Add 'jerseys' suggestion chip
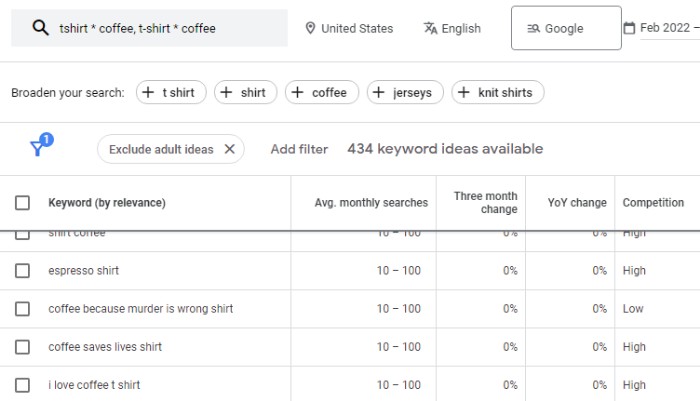The image size is (700, 401). pyautogui.click(x=405, y=92)
